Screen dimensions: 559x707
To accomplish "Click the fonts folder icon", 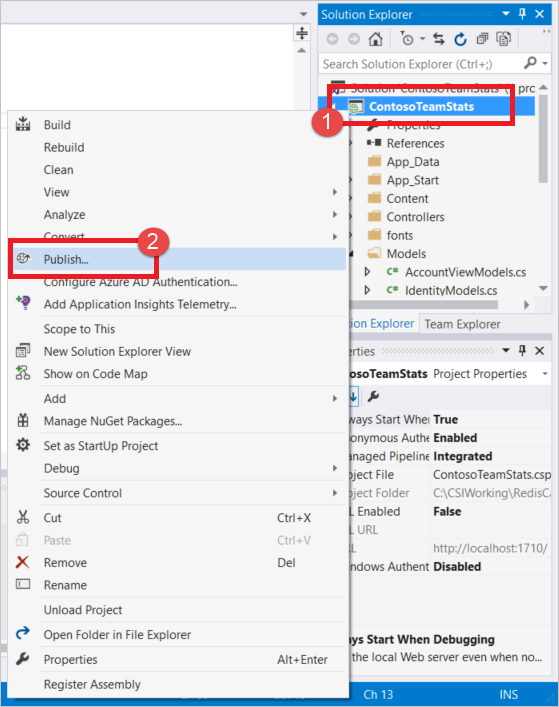I will (374, 235).
